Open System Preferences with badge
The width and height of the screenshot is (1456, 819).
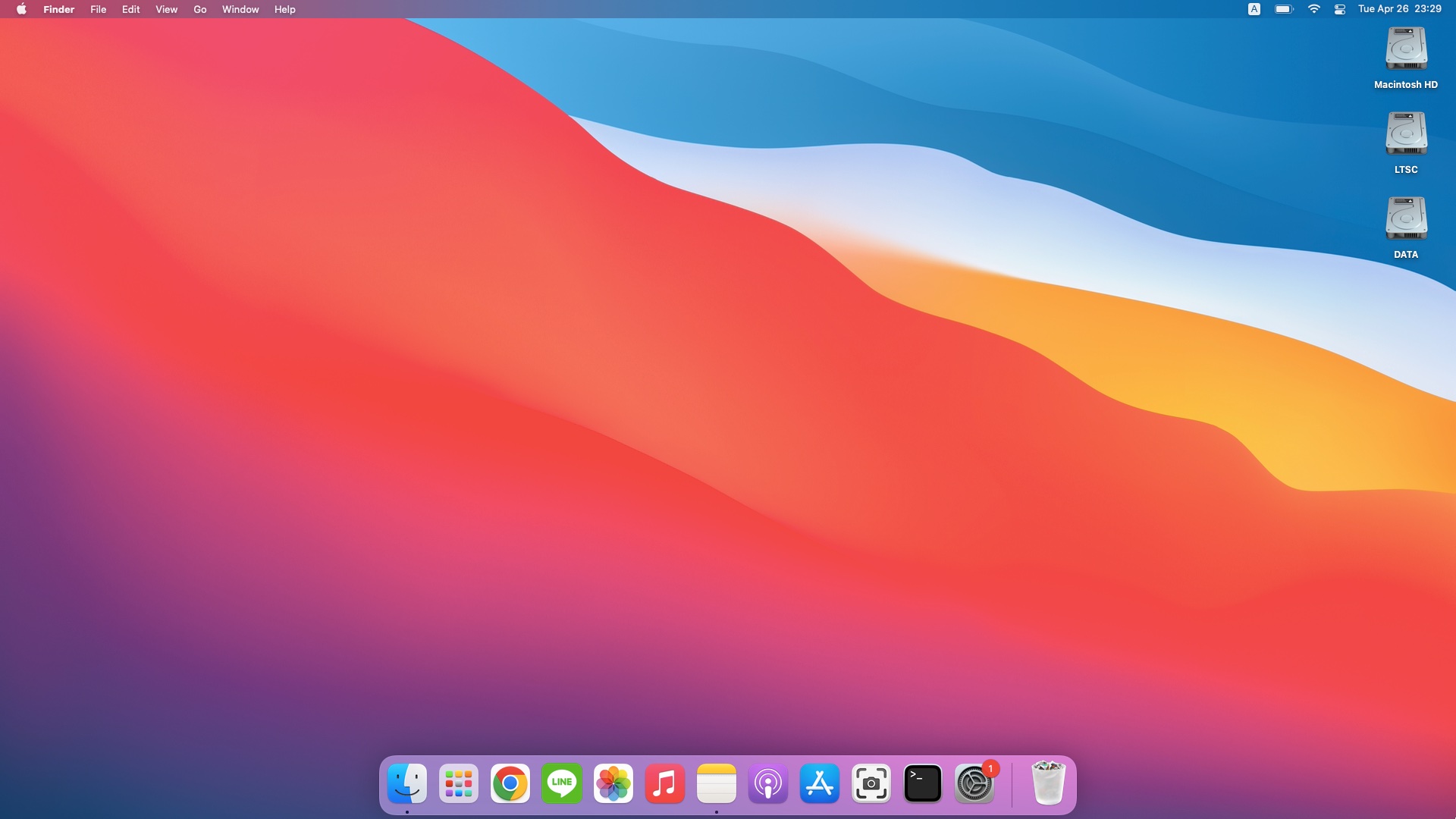(974, 783)
